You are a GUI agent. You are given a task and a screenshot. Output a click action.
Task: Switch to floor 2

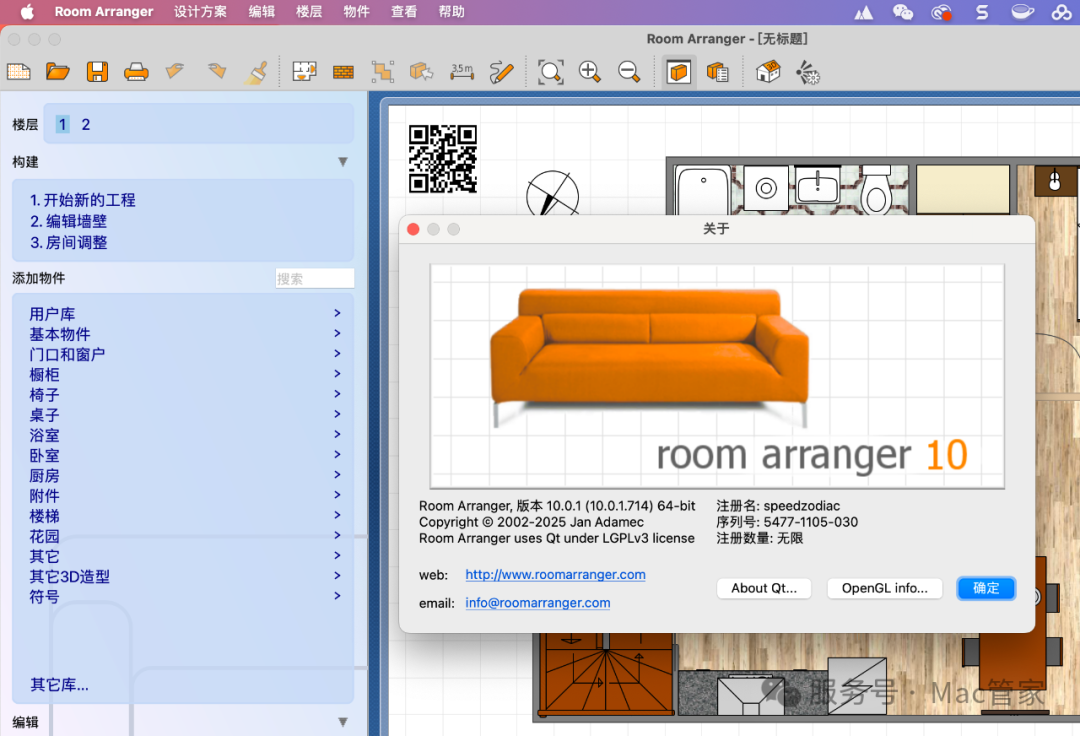click(86, 124)
